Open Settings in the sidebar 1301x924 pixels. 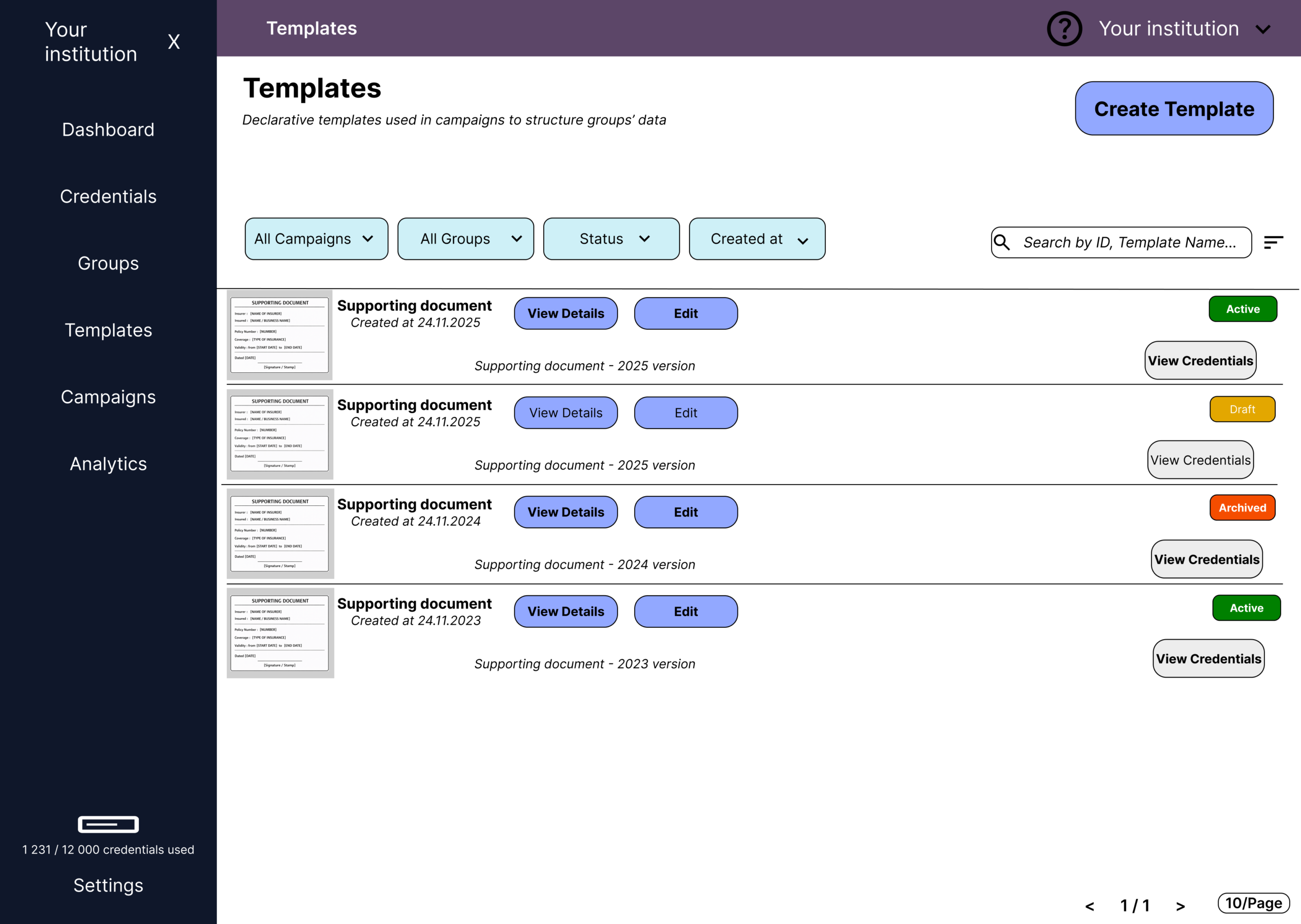(x=108, y=885)
